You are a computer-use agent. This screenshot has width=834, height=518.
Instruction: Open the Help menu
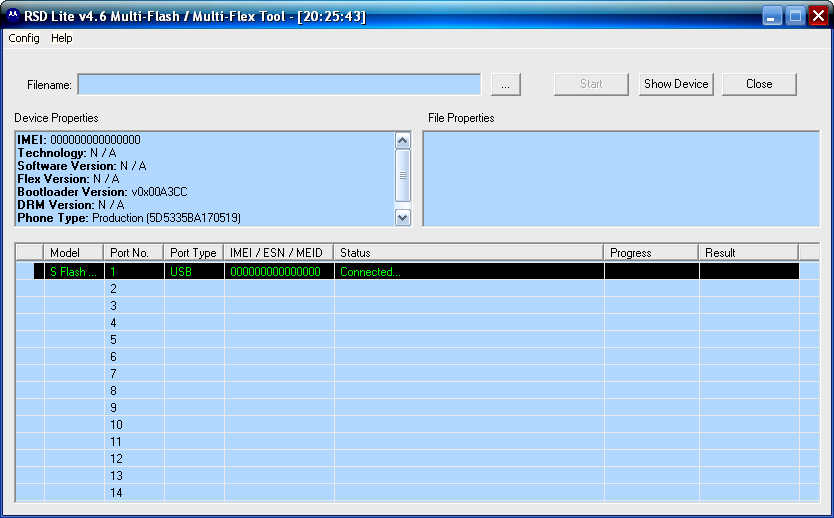coord(62,38)
